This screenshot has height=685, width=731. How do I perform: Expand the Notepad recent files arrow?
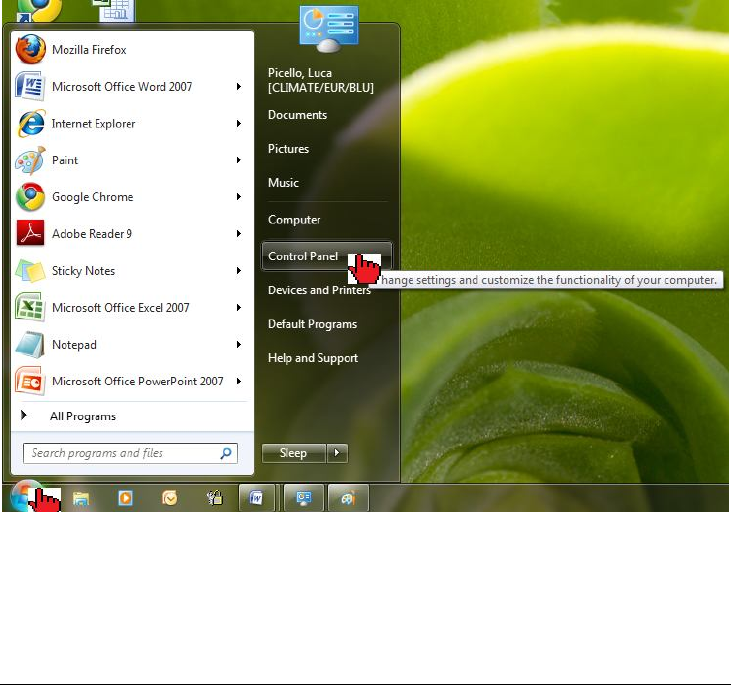(239, 345)
